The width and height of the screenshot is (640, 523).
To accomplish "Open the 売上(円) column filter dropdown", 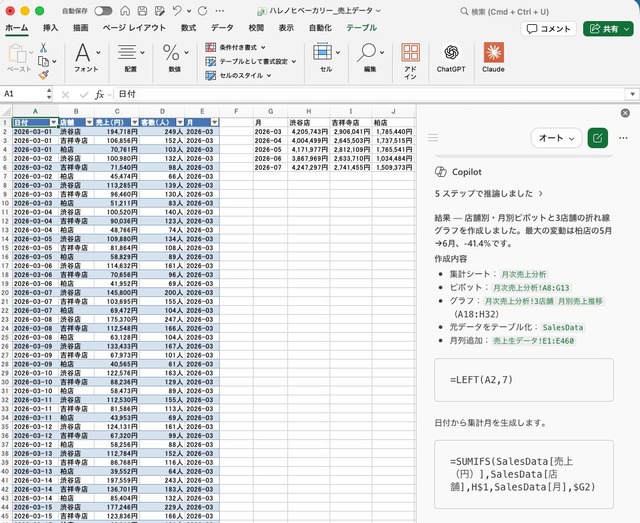I will coord(135,122).
